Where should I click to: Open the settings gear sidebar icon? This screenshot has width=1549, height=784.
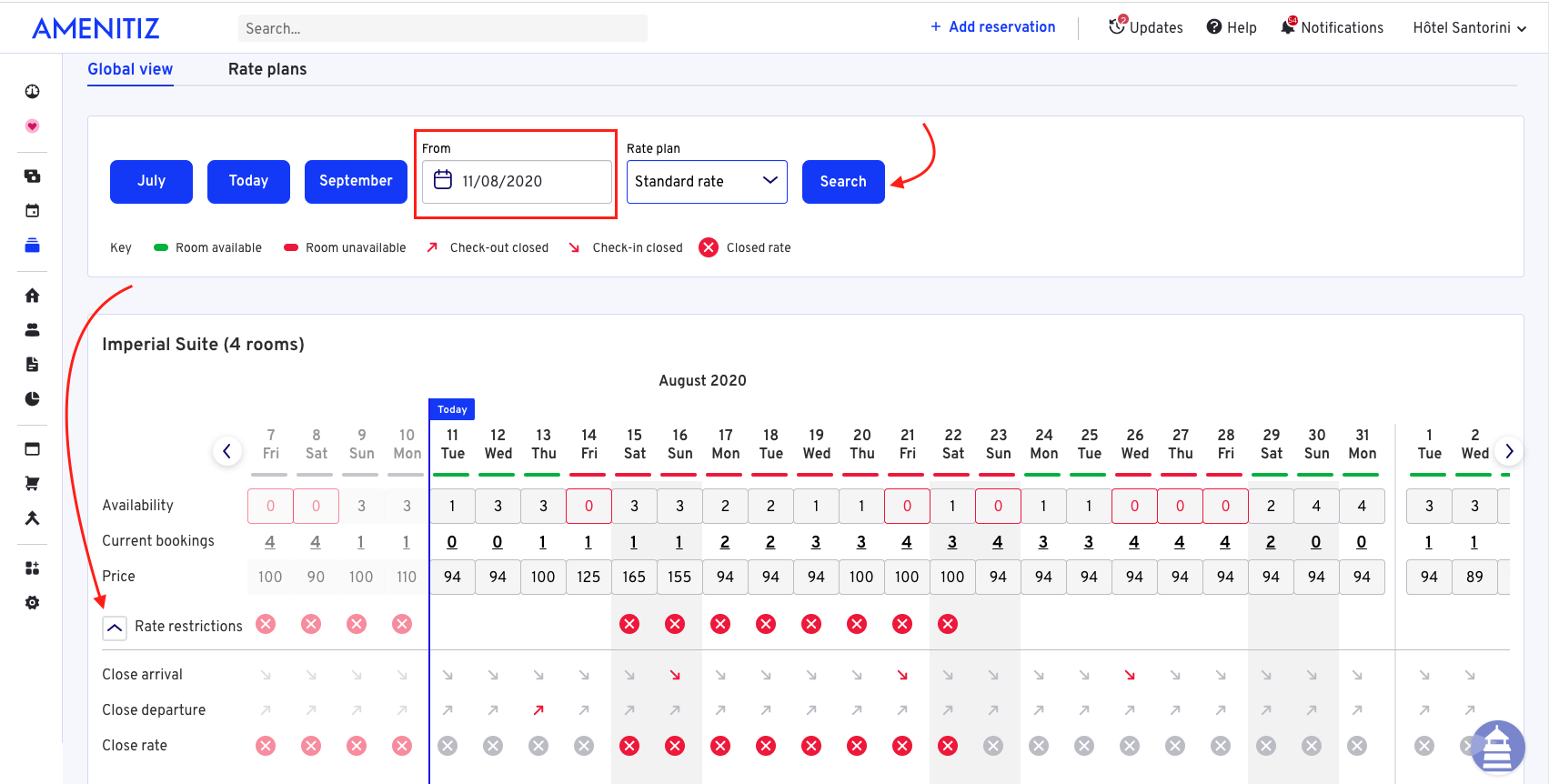[x=33, y=603]
